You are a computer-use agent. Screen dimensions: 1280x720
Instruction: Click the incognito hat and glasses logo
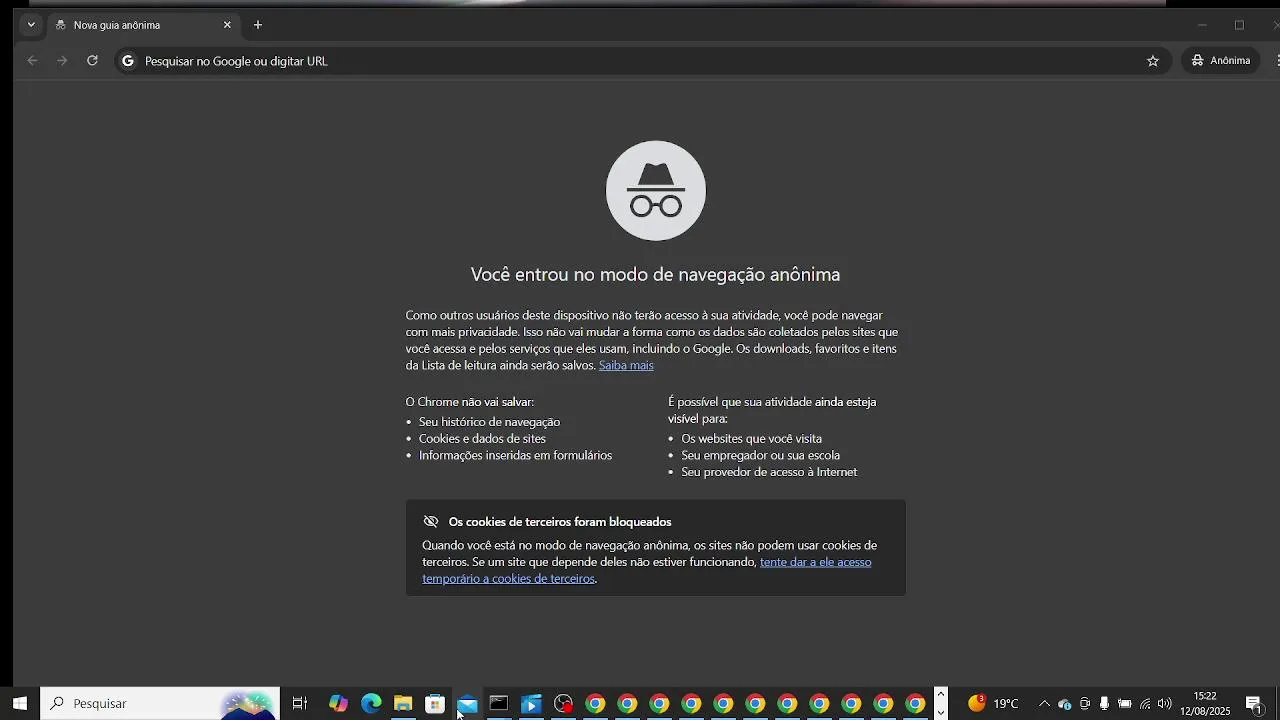coord(656,190)
